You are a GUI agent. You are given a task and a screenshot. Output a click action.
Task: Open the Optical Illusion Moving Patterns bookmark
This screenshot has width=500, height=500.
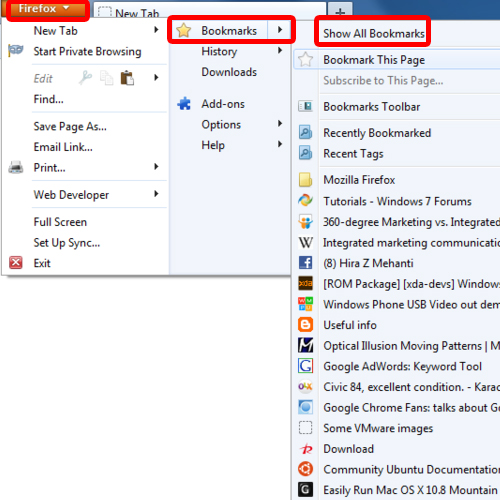(x=411, y=346)
